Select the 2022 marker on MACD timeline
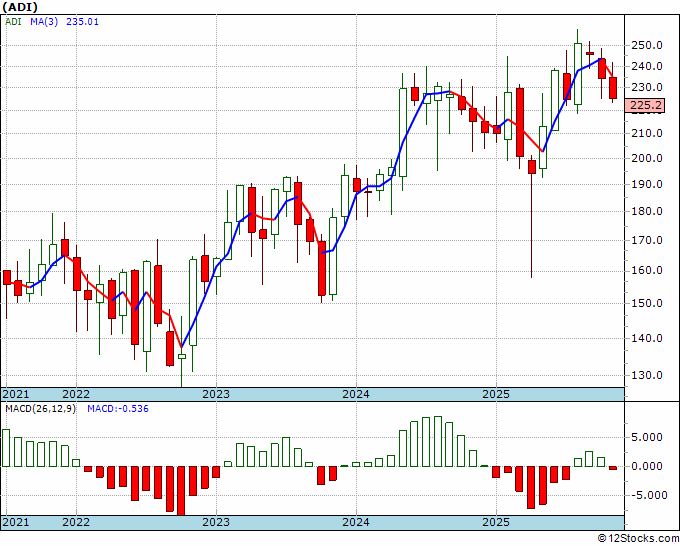The image size is (680, 546). click(76, 522)
